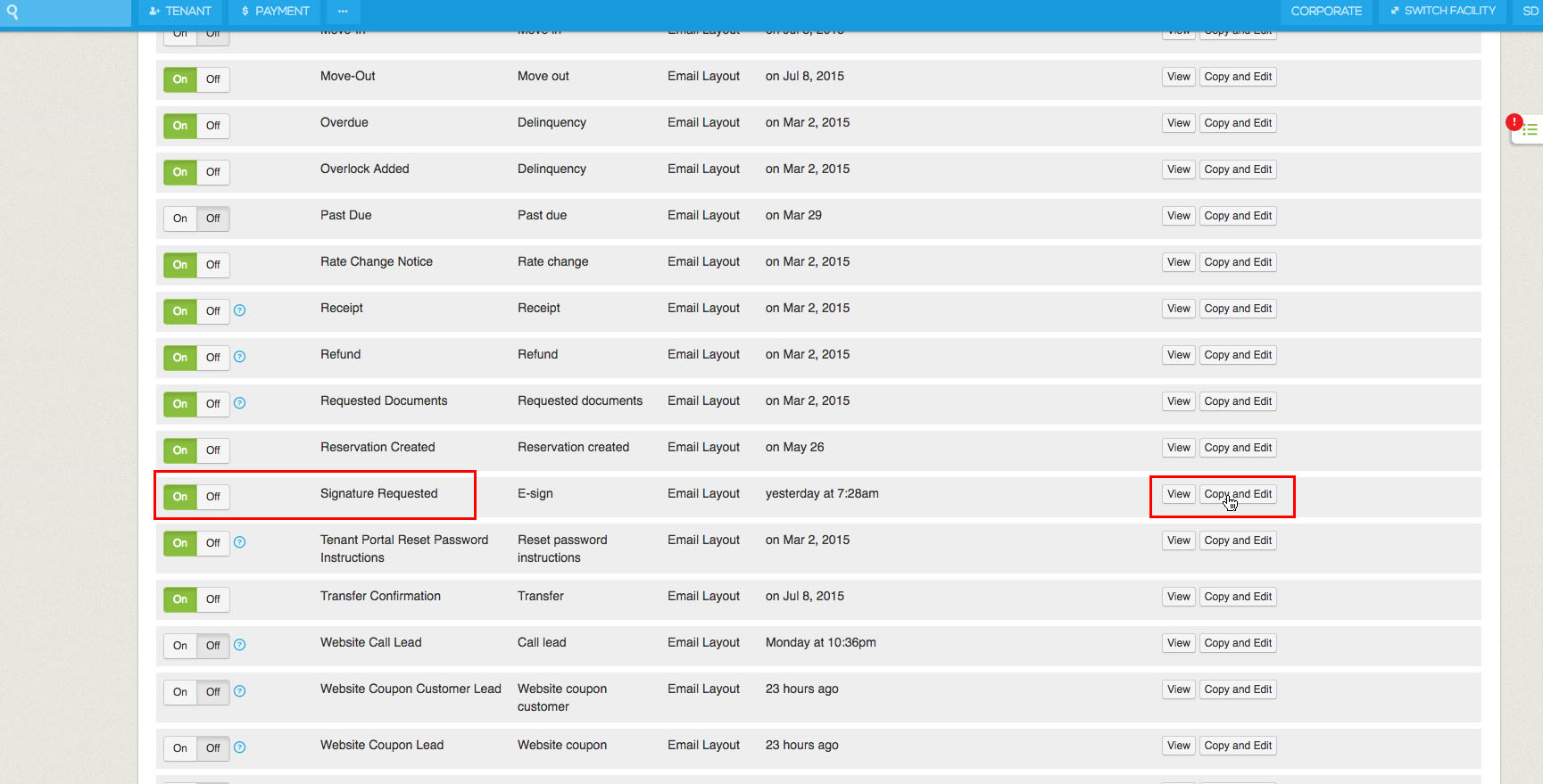Turn on the Past Due email
Viewport: 1543px width, 784px height.
tap(180, 219)
